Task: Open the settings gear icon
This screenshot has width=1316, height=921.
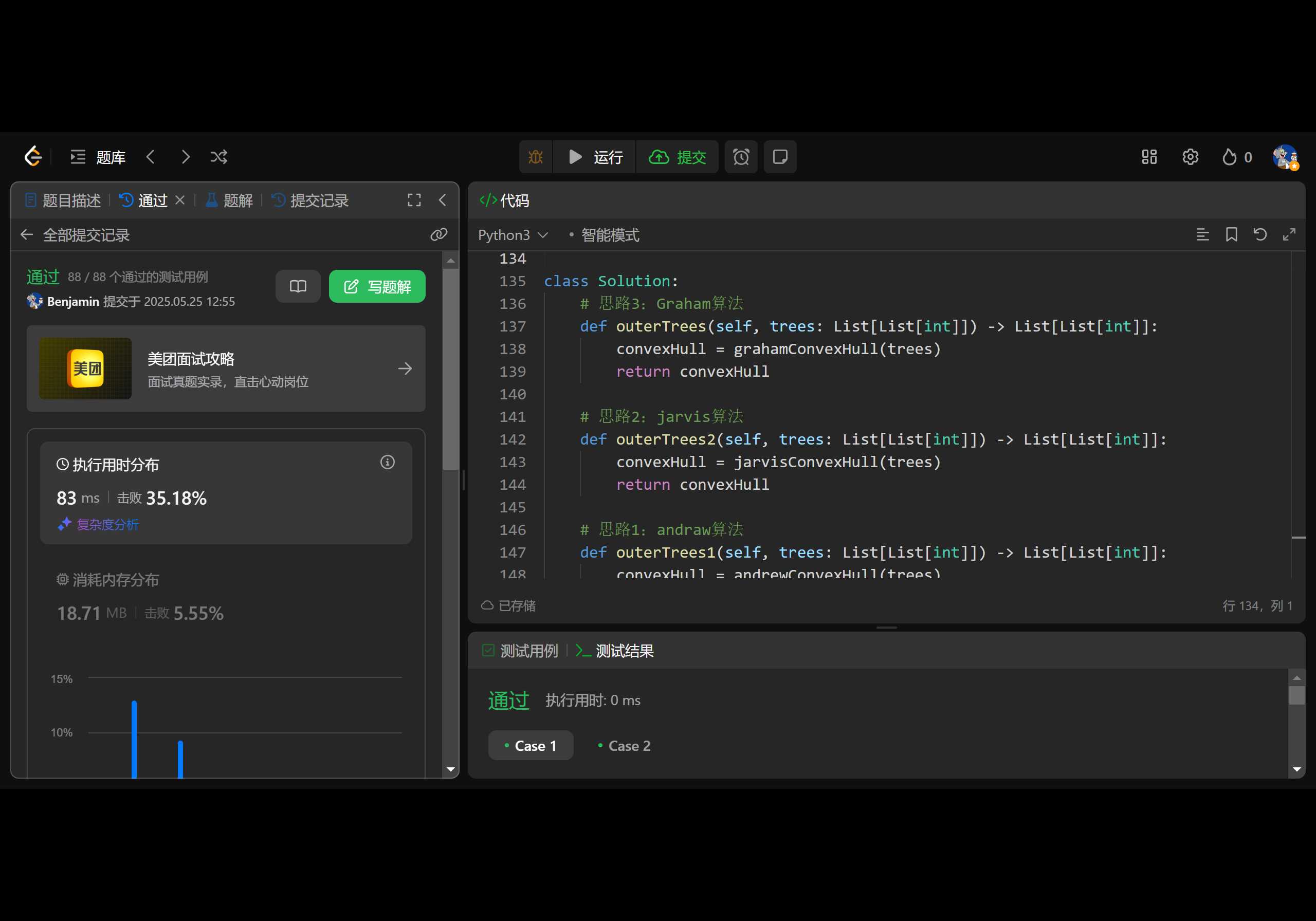Action: 1190,157
